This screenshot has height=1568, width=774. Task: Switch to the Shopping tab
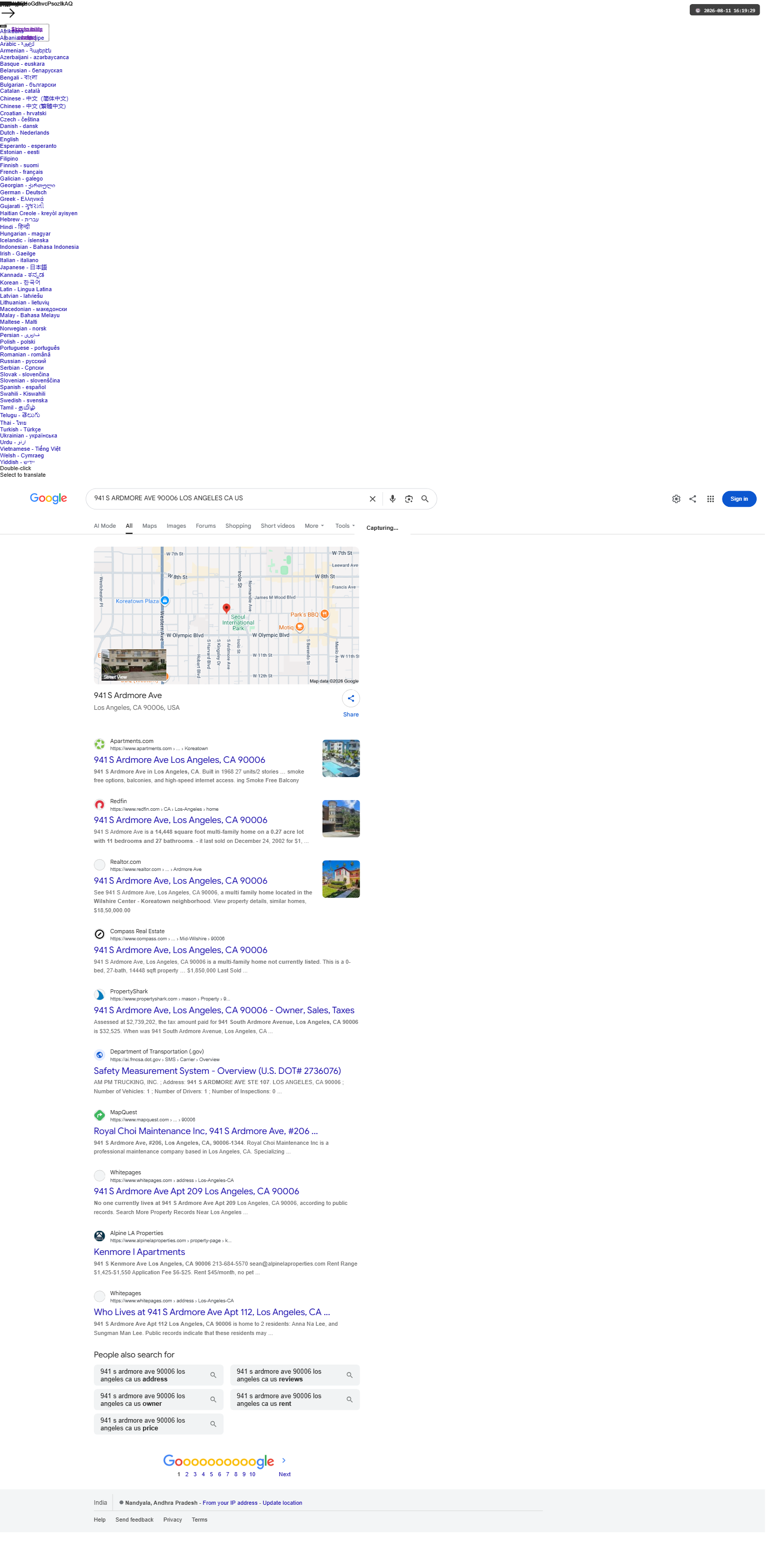tap(237, 525)
